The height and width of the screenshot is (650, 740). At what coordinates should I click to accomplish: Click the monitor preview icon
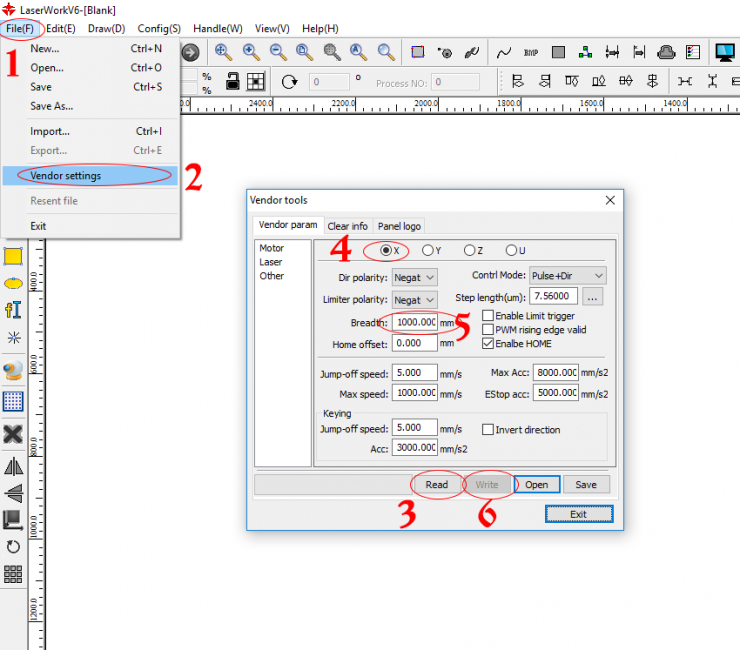(724, 52)
